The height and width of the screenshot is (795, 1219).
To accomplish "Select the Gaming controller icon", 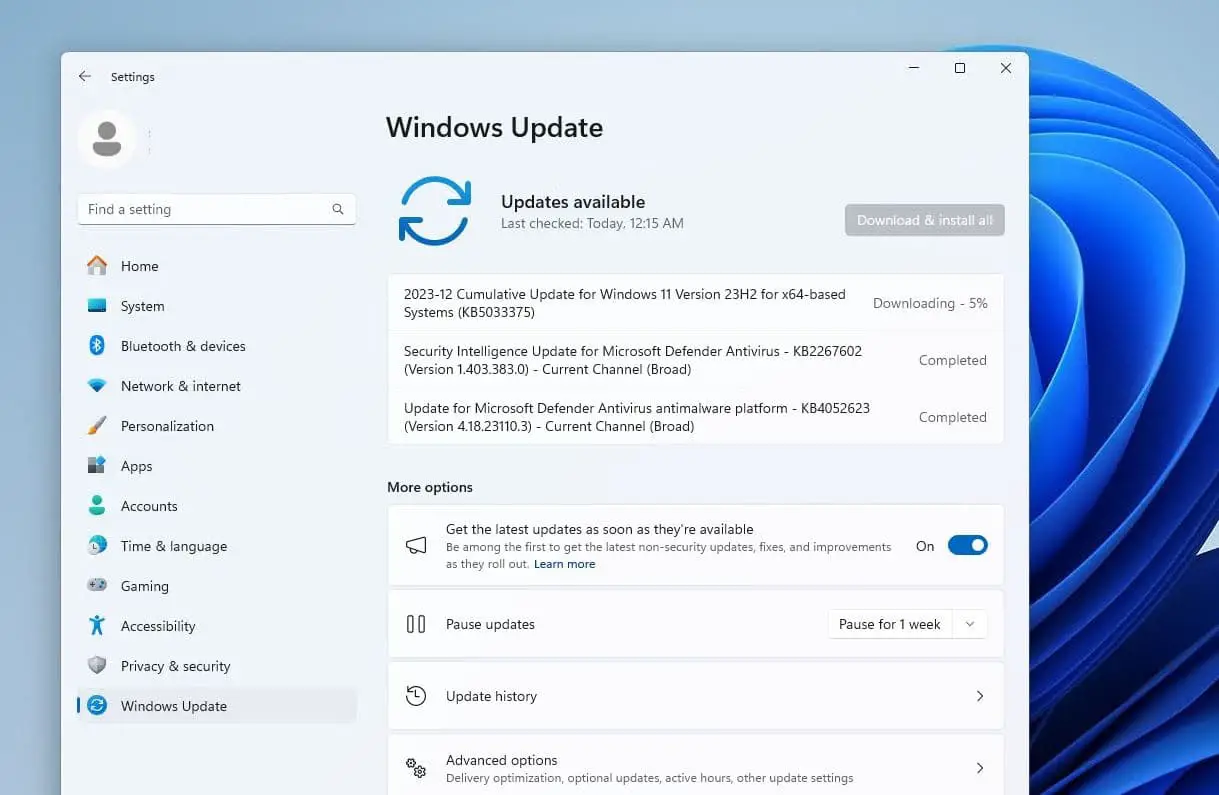I will [x=98, y=586].
